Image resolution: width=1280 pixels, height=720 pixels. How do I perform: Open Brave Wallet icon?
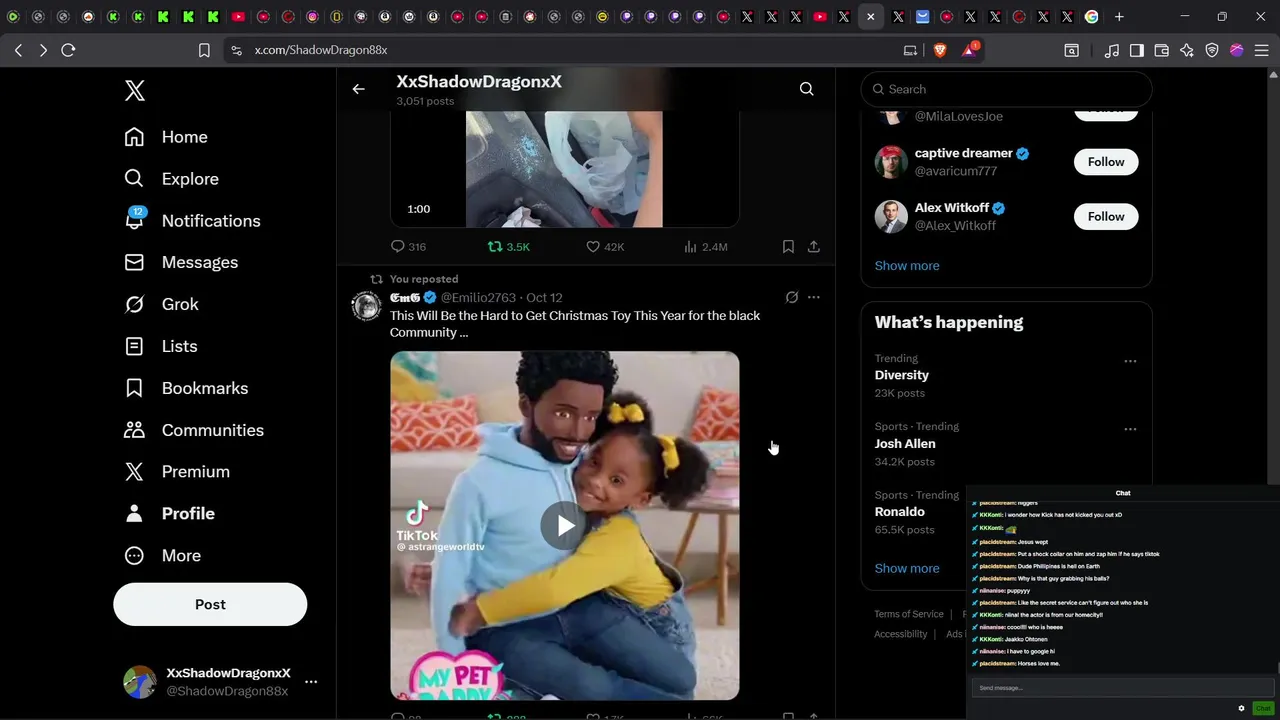pyautogui.click(x=1162, y=50)
